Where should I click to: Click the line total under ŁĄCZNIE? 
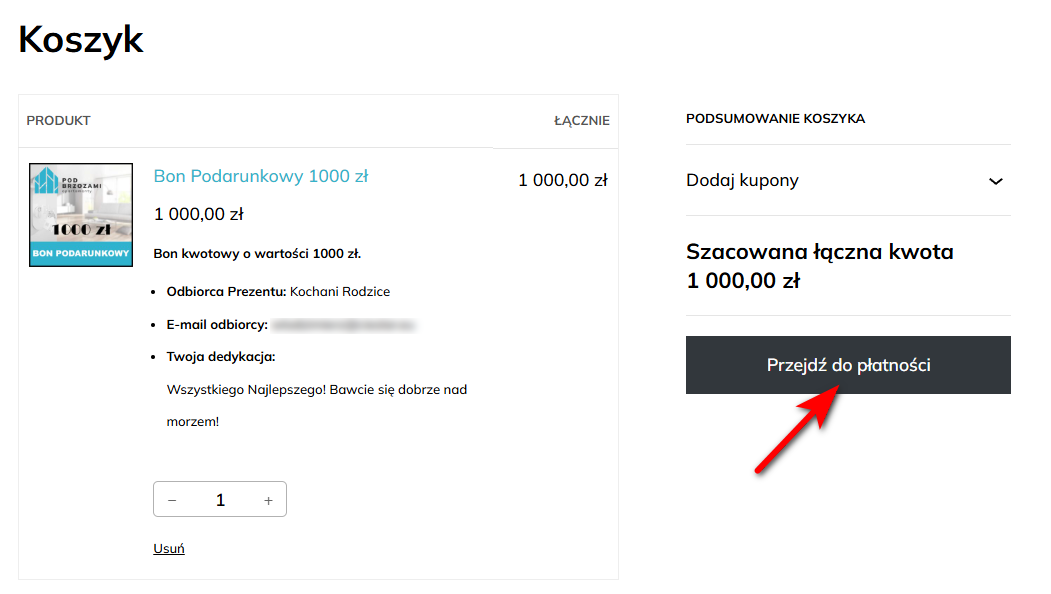click(562, 180)
